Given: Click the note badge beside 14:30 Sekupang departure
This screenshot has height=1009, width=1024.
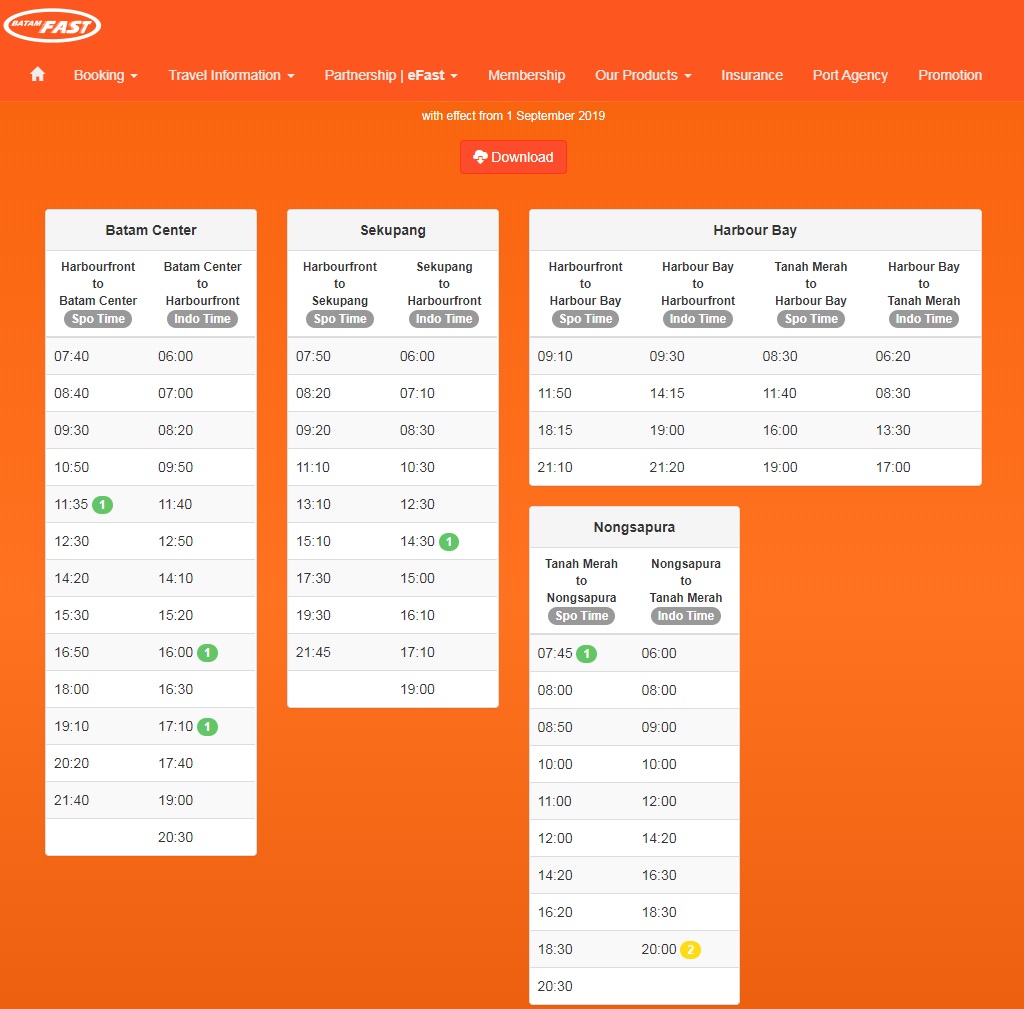Looking at the screenshot, I should click(449, 542).
